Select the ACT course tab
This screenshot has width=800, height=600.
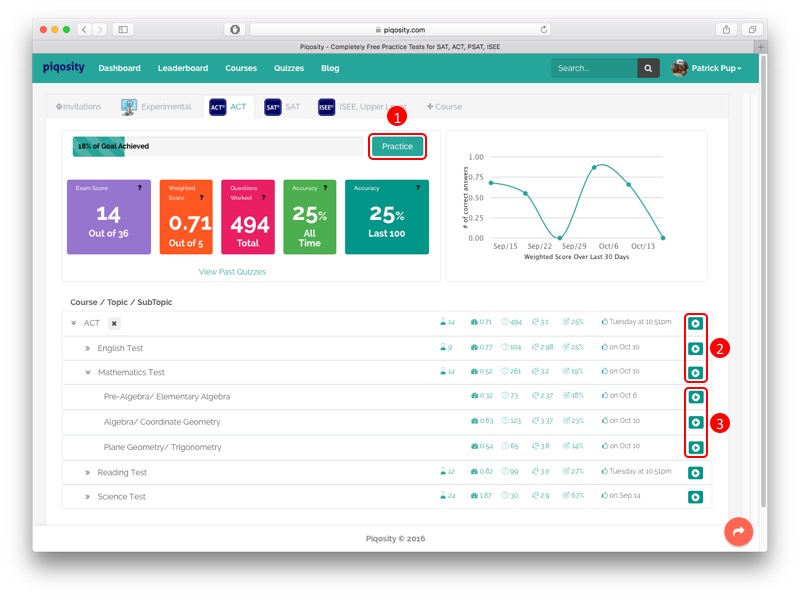228,107
